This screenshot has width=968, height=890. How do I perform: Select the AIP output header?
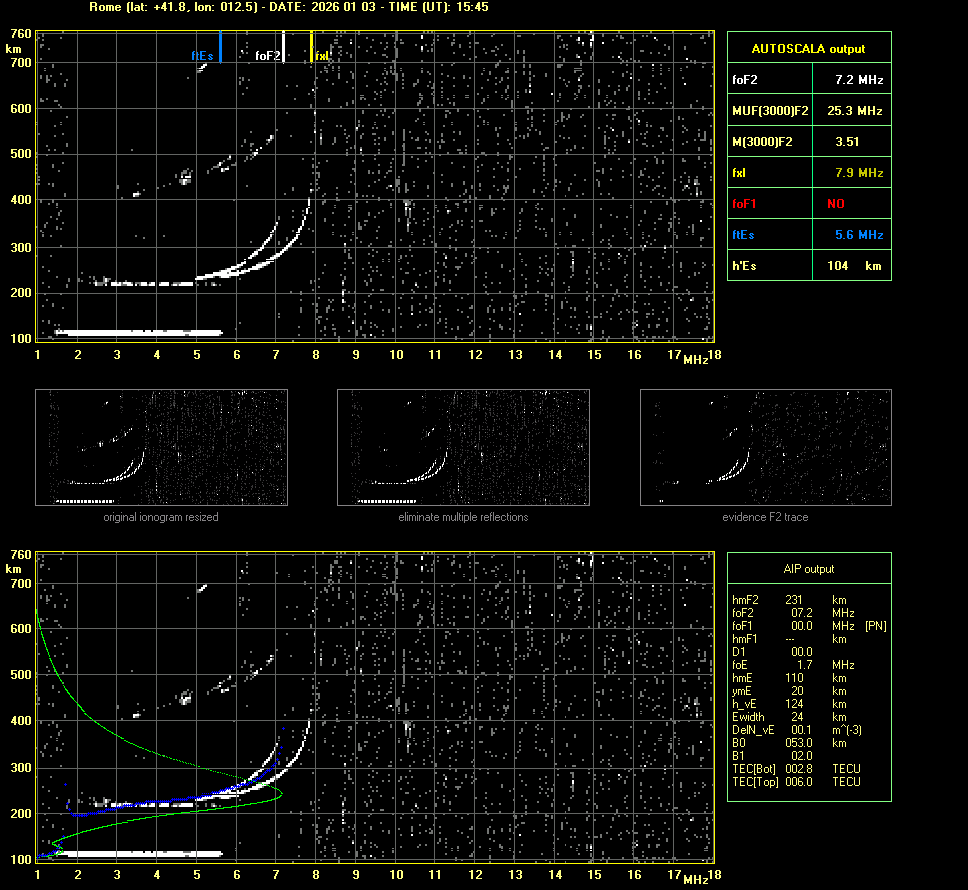pyautogui.click(x=808, y=569)
